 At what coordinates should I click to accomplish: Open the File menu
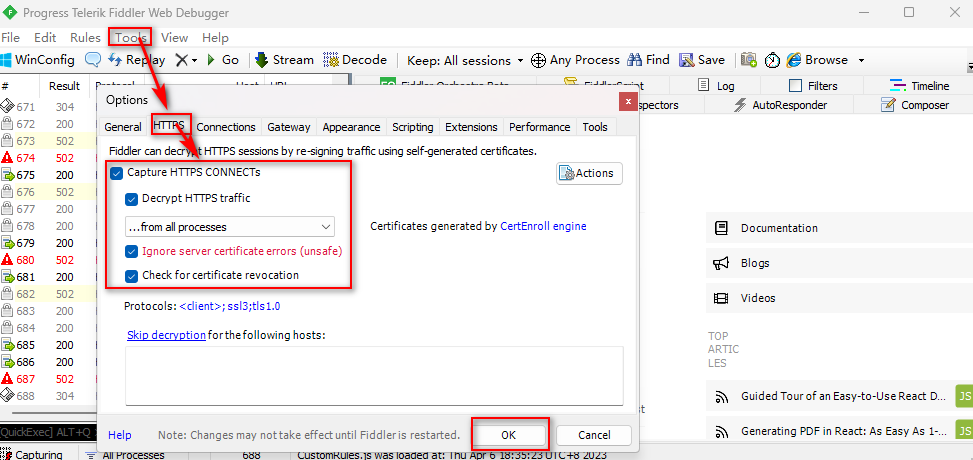pos(11,38)
